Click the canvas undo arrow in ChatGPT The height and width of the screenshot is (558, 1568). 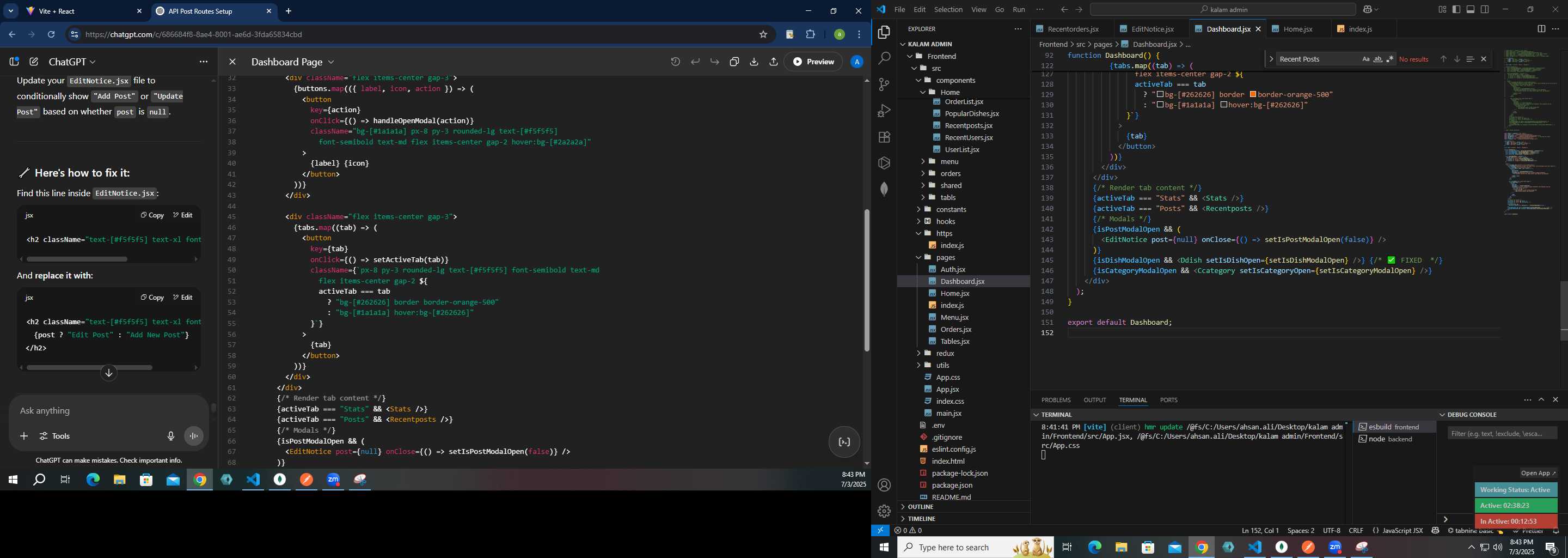pos(695,62)
